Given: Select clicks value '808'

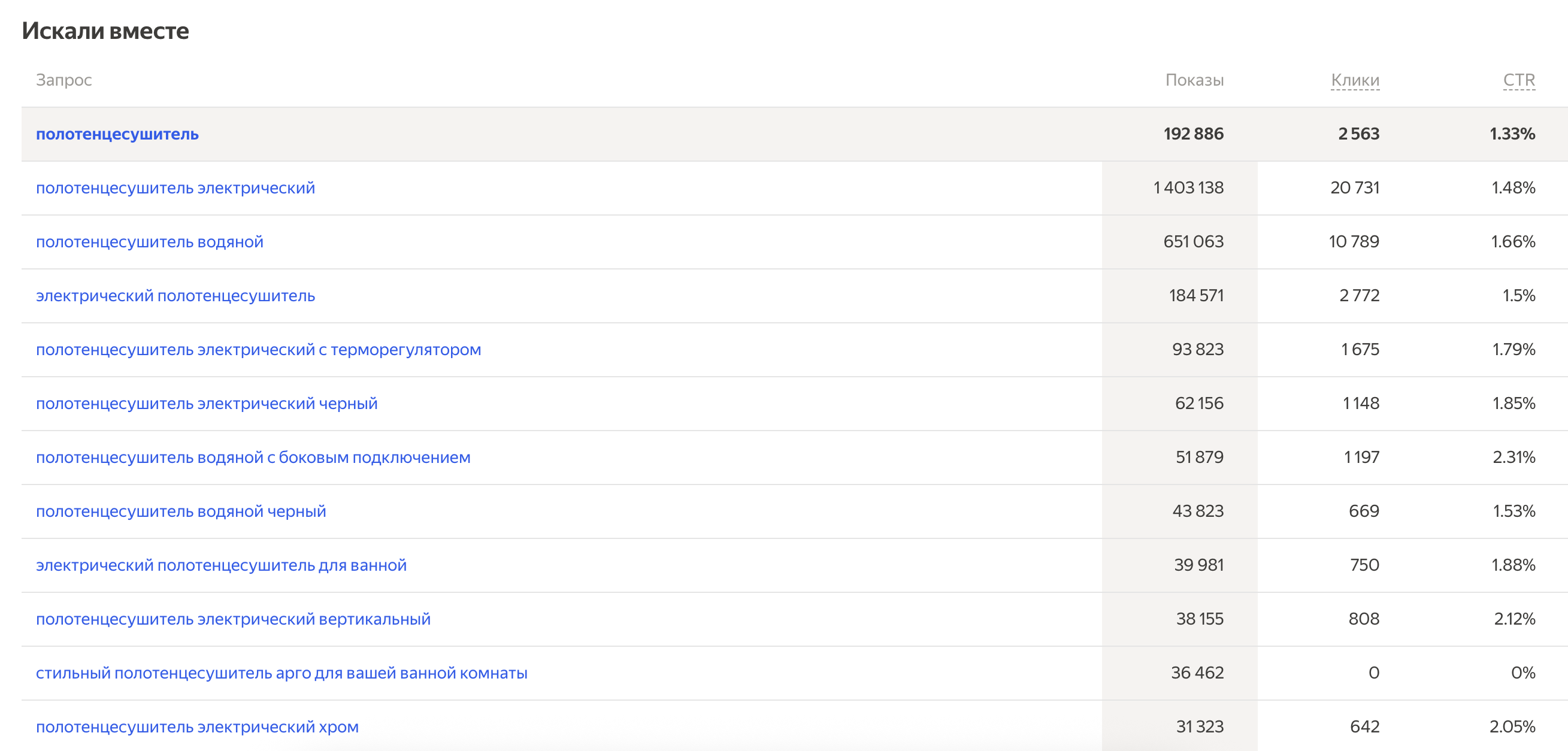Looking at the screenshot, I should click(x=1364, y=619).
